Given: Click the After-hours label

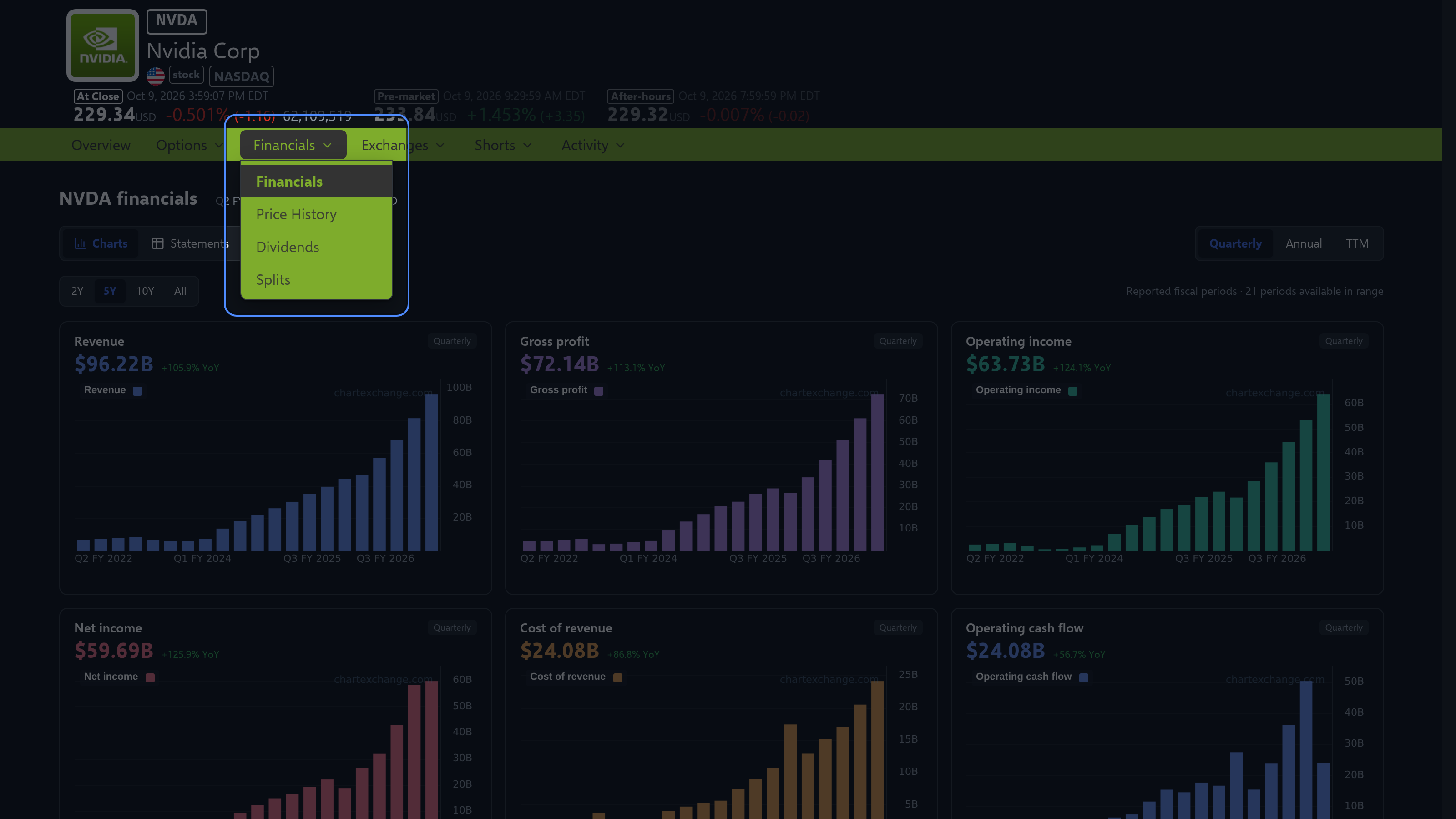Looking at the screenshot, I should coord(640,96).
